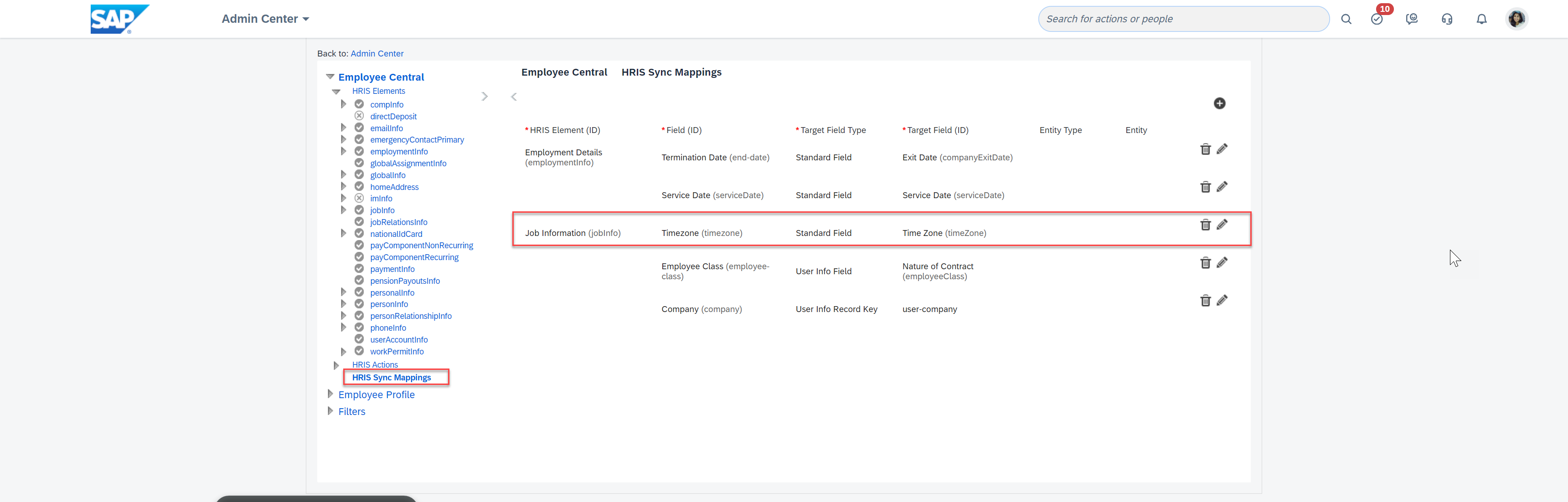Delete the Service Date mapping row
The width and height of the screenshot is (1568, 502).
pyautogui.click(x=1205, y=187)
